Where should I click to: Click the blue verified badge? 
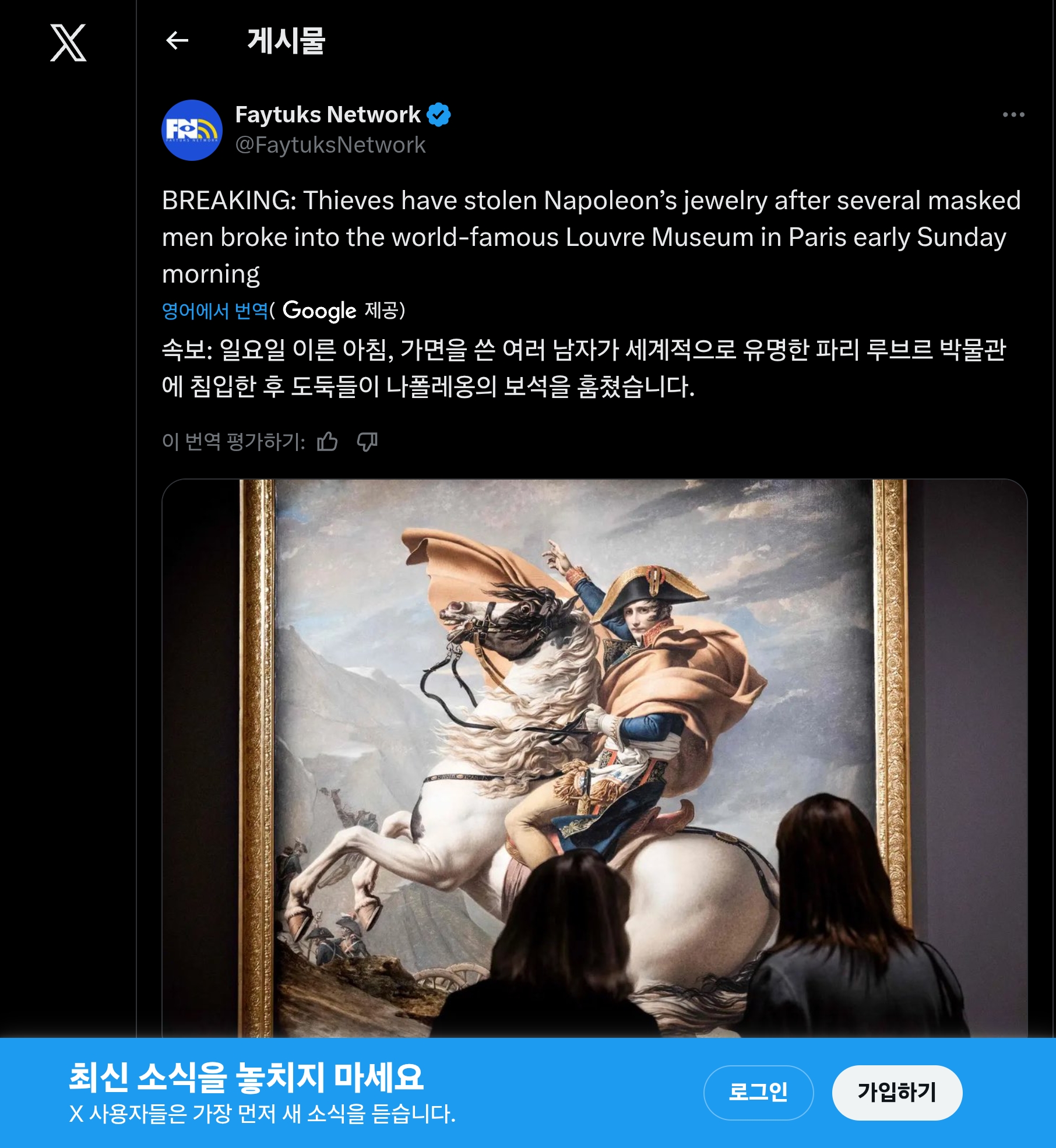(439, 115)
